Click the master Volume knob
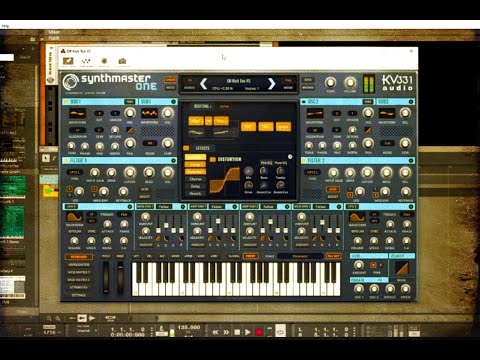The height and width of the screenshot is (360, 480). point(350,82)
